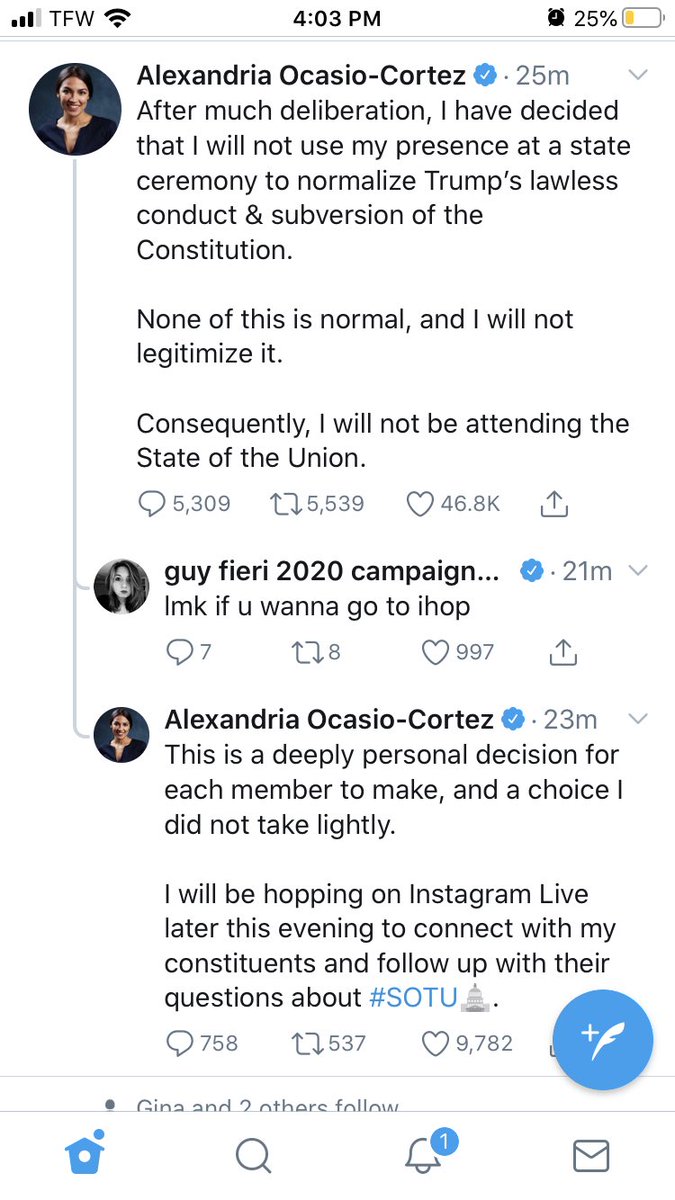
Task: Open guy fieri 2020 campaign profile picture
Action: (122, 586)
